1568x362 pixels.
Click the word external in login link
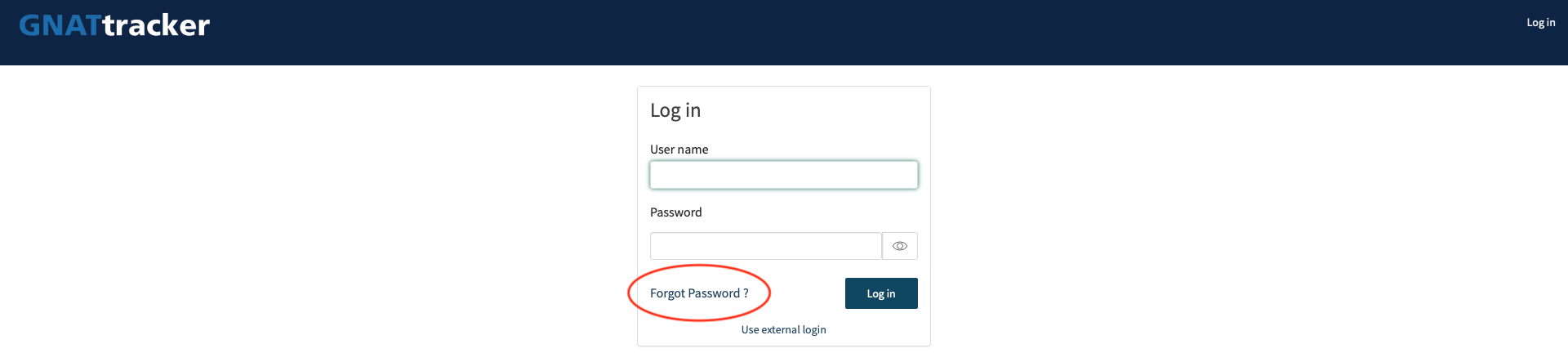pos(781,329)
